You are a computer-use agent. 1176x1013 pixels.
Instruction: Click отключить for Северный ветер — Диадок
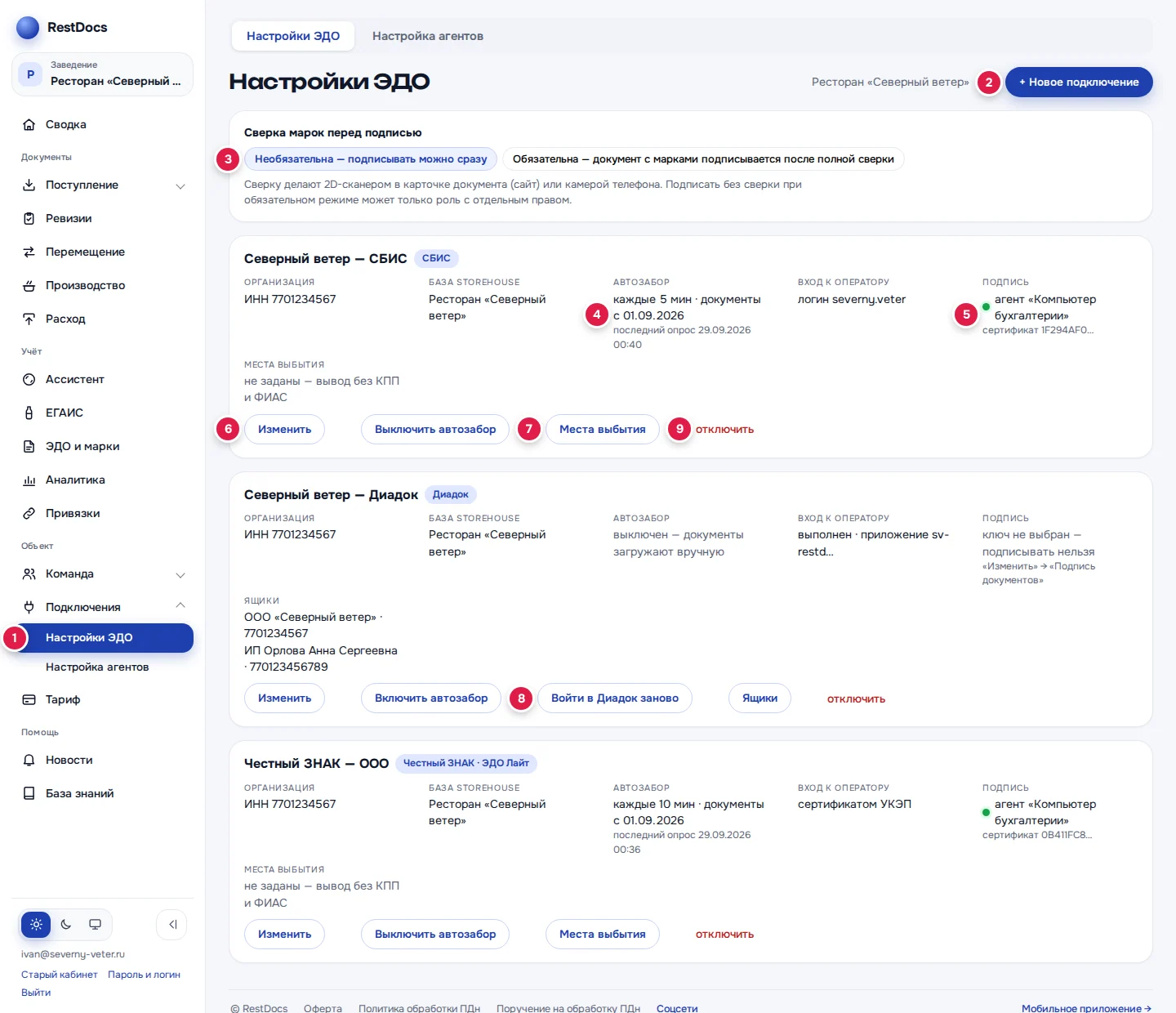(x=857, y=699)
